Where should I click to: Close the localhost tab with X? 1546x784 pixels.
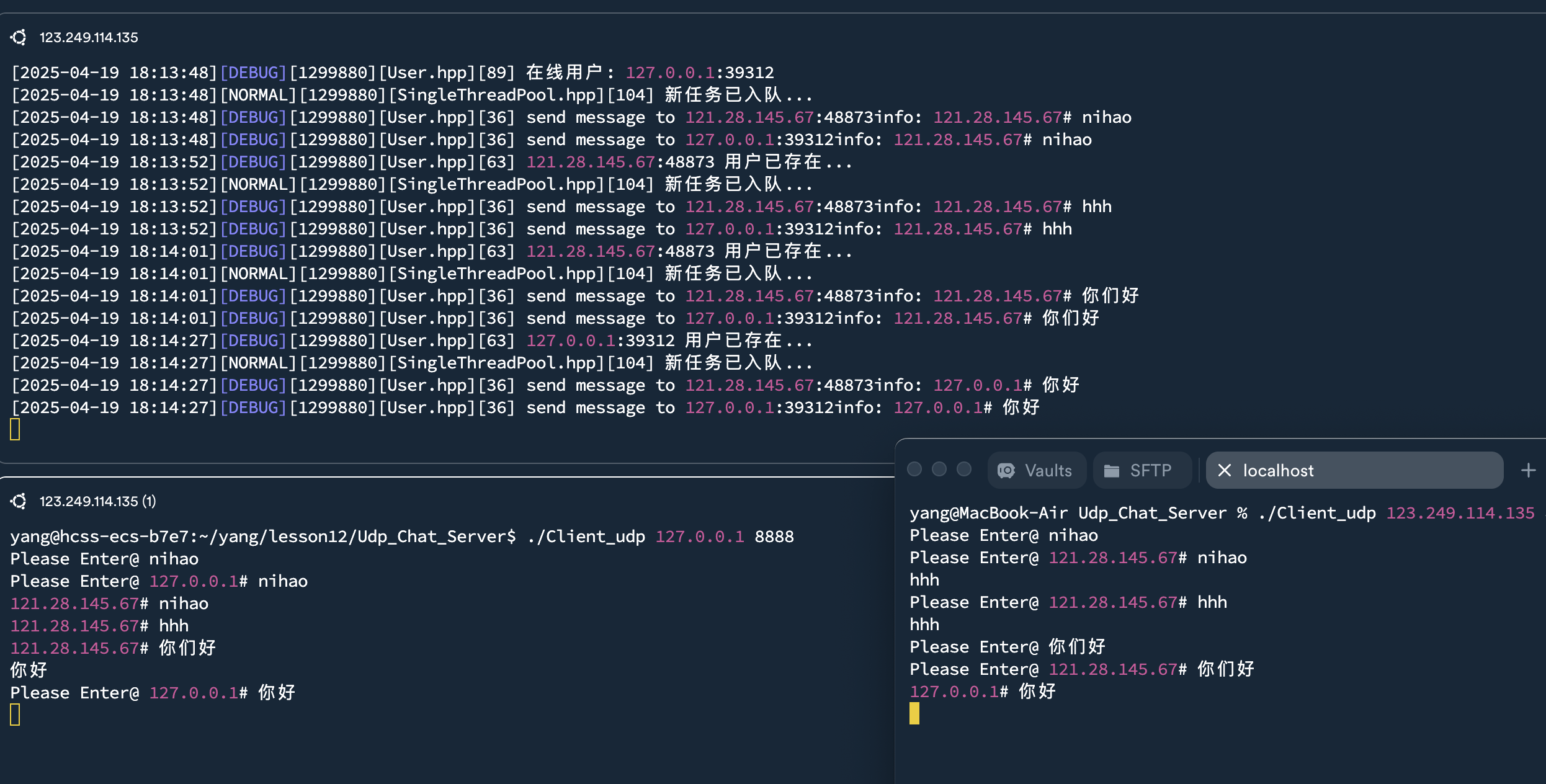pos(1225,471)
